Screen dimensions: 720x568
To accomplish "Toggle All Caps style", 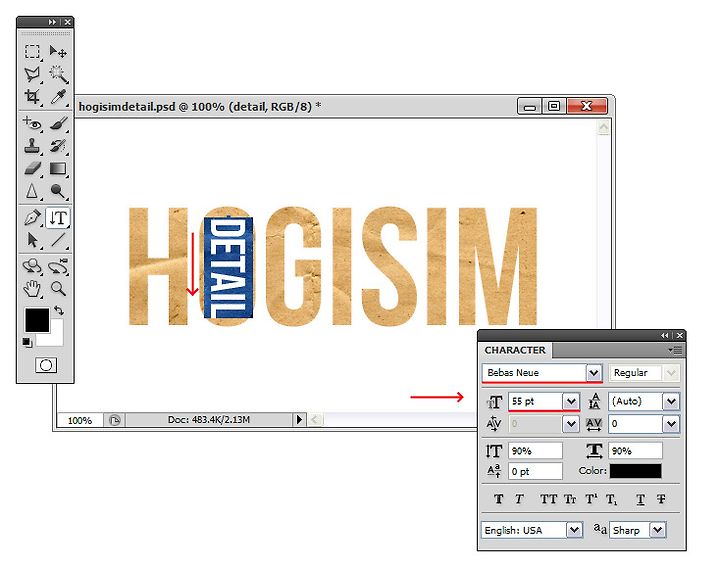I will (x=548, y=499).
